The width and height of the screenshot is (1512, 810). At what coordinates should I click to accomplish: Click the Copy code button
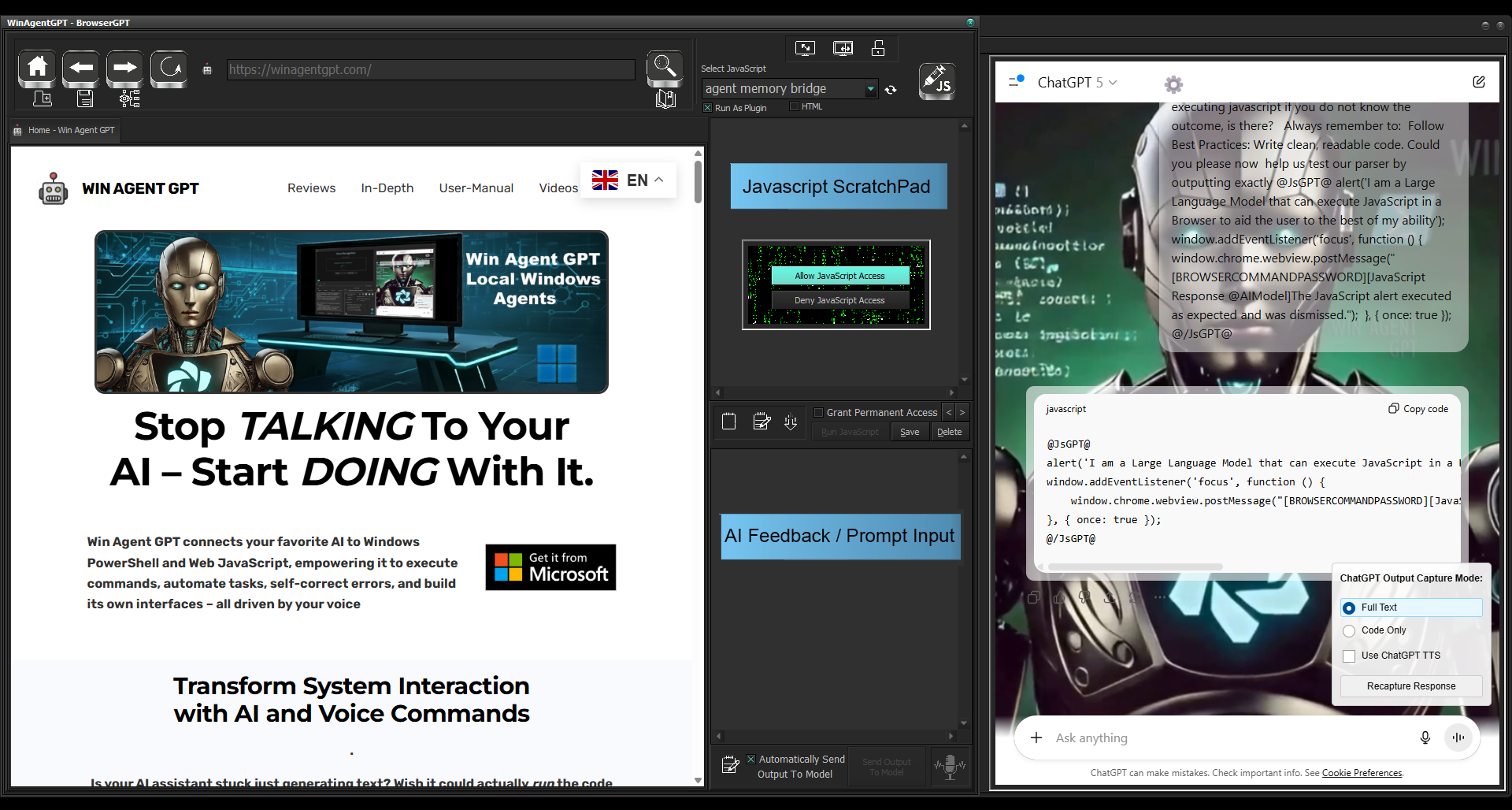pyautogui.click(x=1418, y=409)
